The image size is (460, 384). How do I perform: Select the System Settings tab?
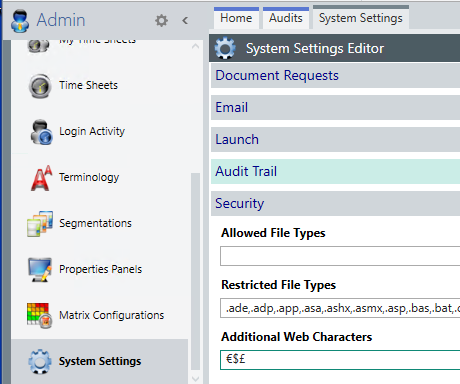(361, 18)
